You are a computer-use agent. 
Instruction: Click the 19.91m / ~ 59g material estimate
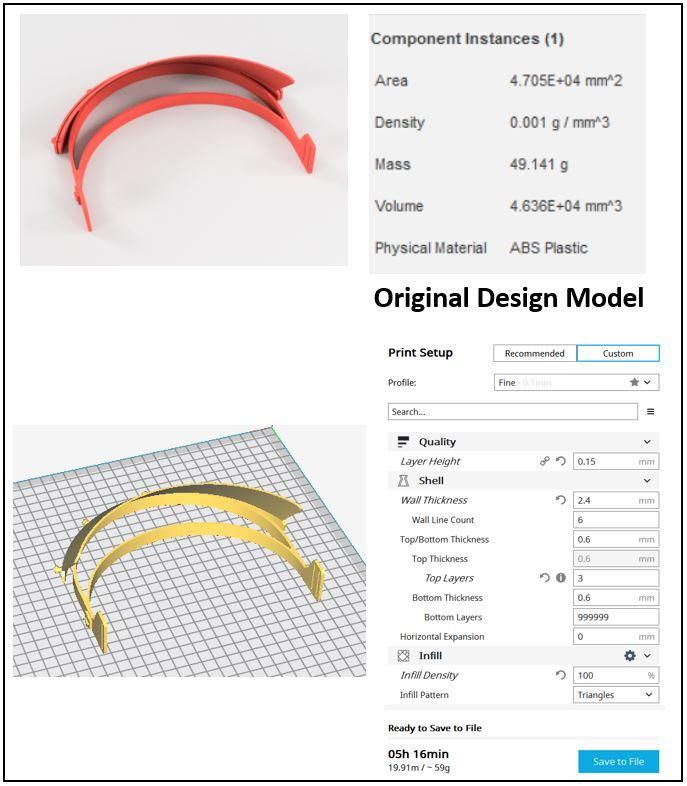pyautogui.click(x=419, y=767)
